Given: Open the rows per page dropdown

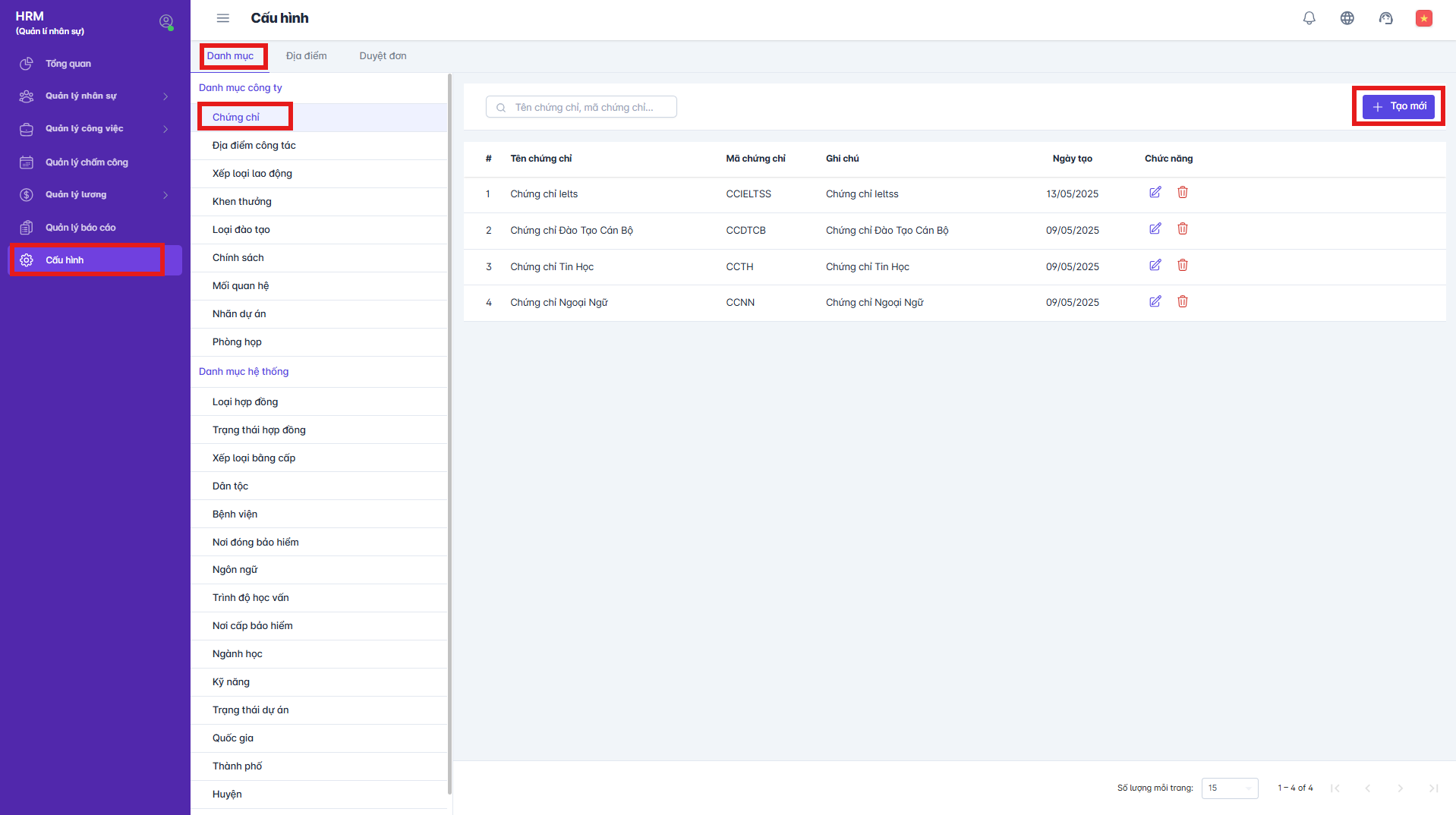Looking at the screenshot, I should pyautogui.click(x=1229, y=788).
